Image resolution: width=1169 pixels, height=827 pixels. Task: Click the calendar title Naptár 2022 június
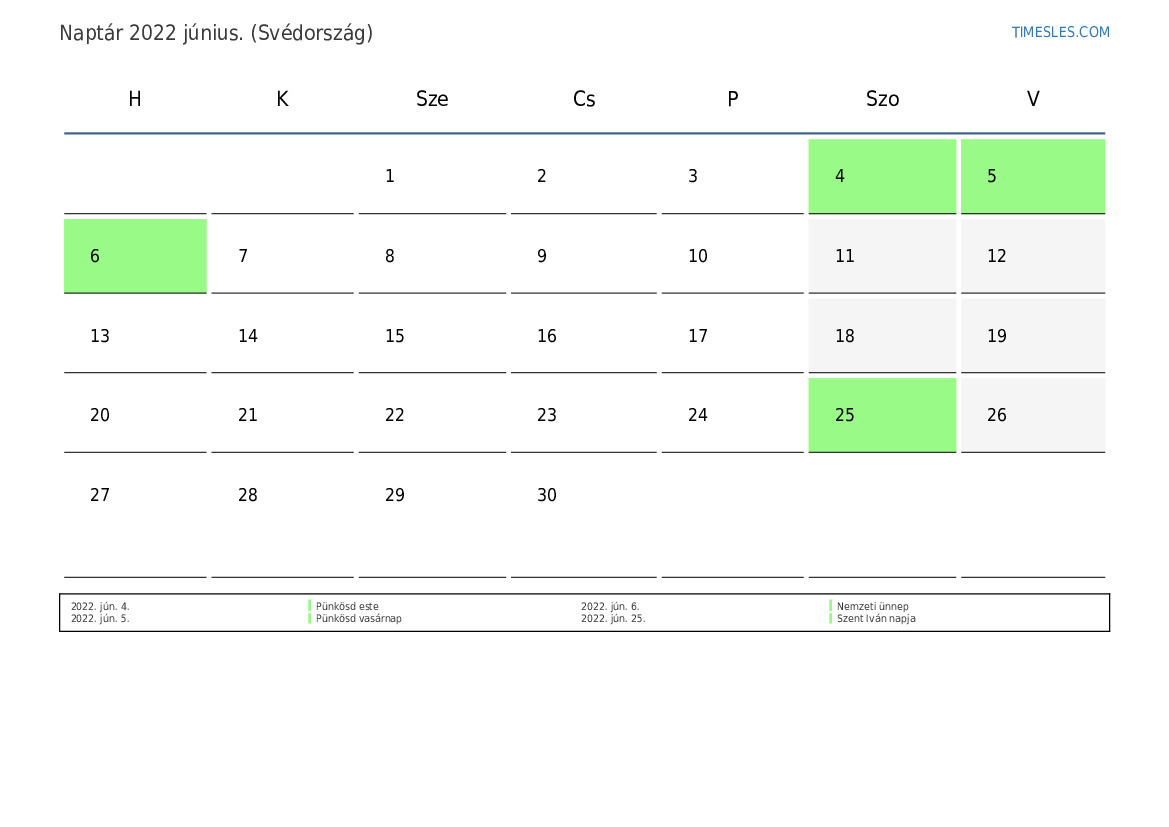pyautogui.click(x=216, y=33)
